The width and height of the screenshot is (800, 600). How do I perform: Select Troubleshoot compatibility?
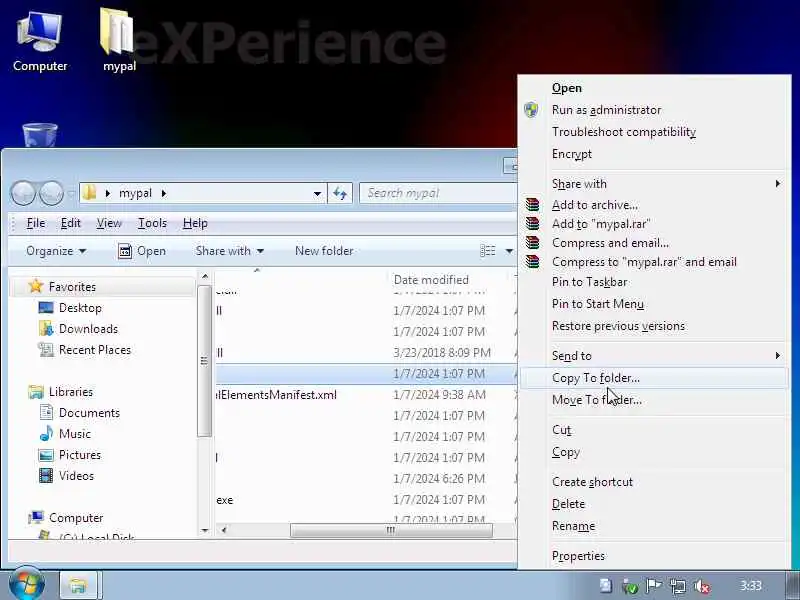pyautogui.click(x=654, y=132)
